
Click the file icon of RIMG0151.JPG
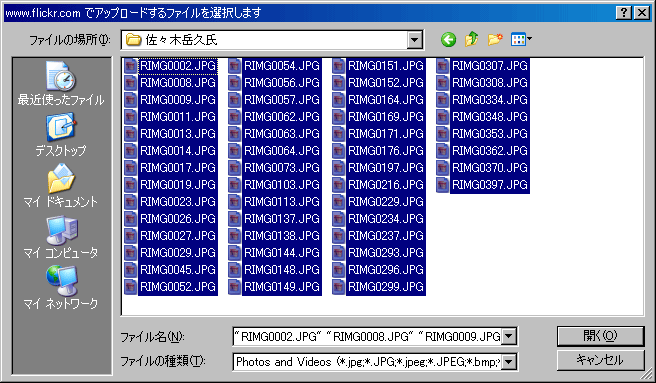pyautogui.click(x=338, y=66)
